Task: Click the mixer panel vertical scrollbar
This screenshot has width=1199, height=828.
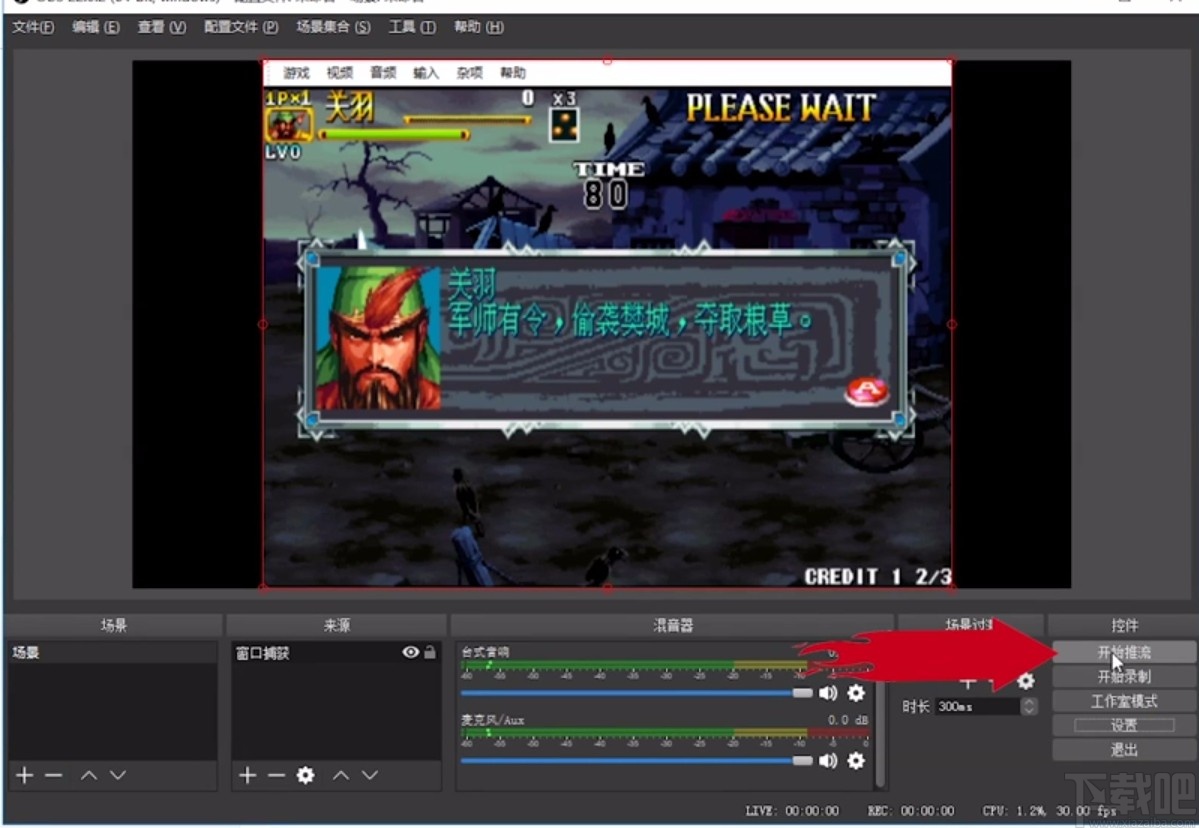Action: 879,715
